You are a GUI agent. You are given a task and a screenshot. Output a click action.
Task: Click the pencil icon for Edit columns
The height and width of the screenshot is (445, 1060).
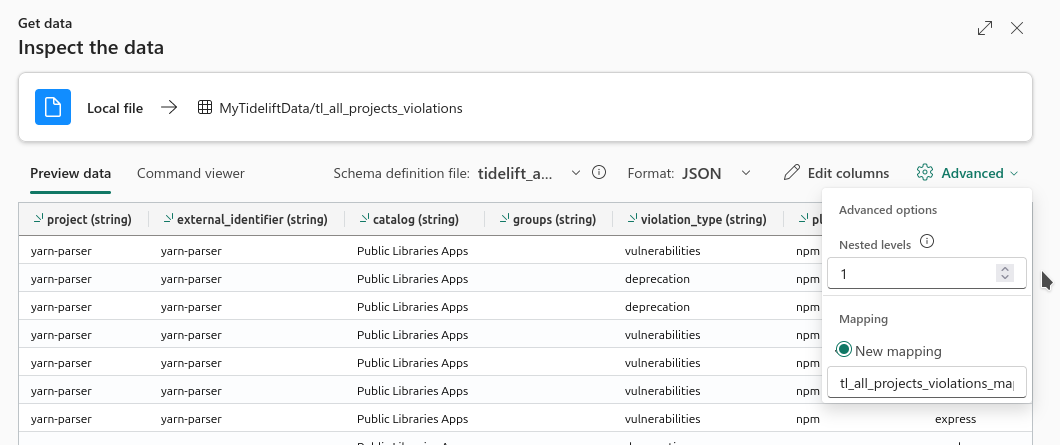click(792, 172)
